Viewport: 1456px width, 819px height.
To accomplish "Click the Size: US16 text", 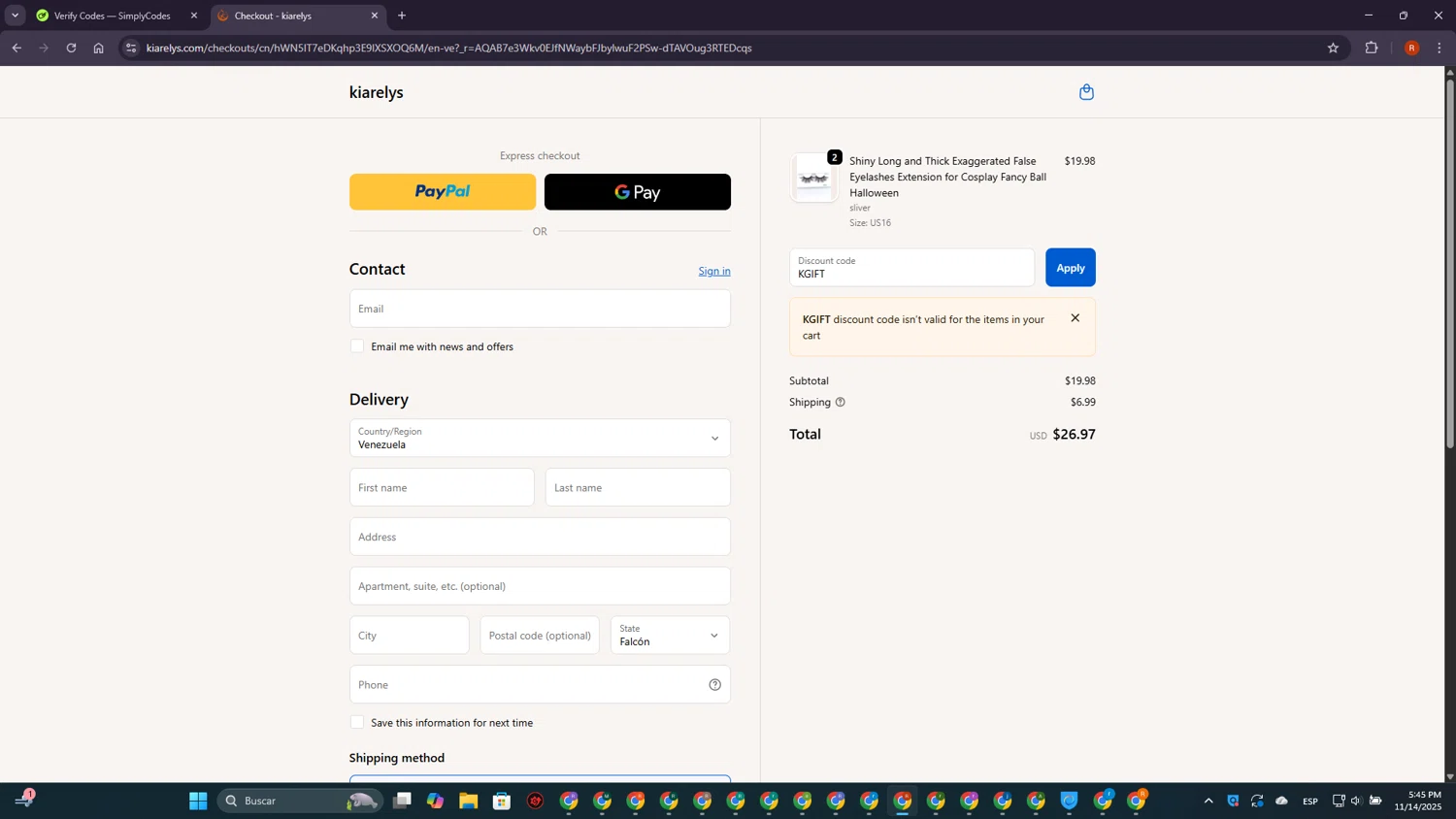I will click(x=870, y=222).
